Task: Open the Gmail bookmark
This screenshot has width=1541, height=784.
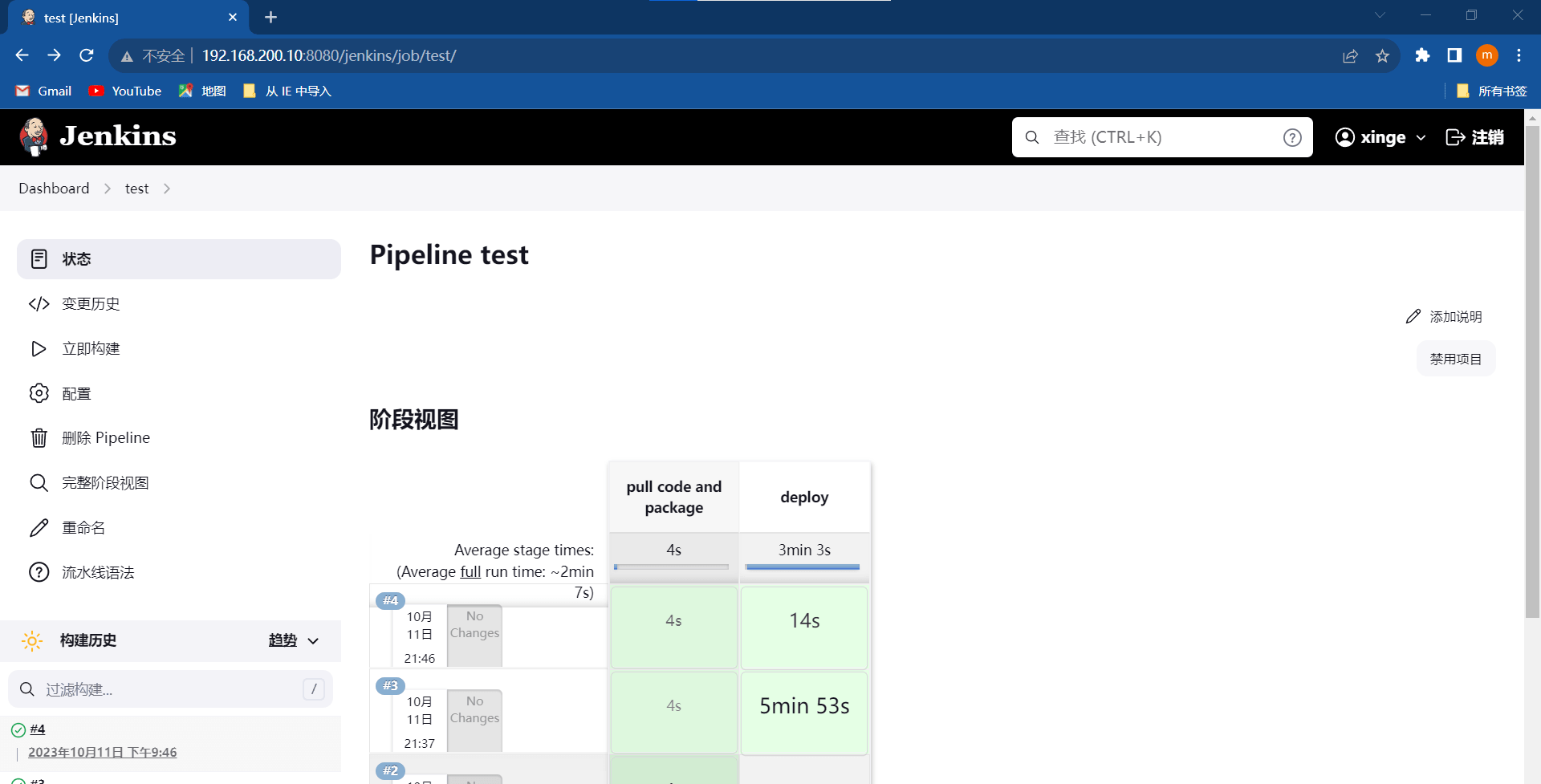Action: 43,91
